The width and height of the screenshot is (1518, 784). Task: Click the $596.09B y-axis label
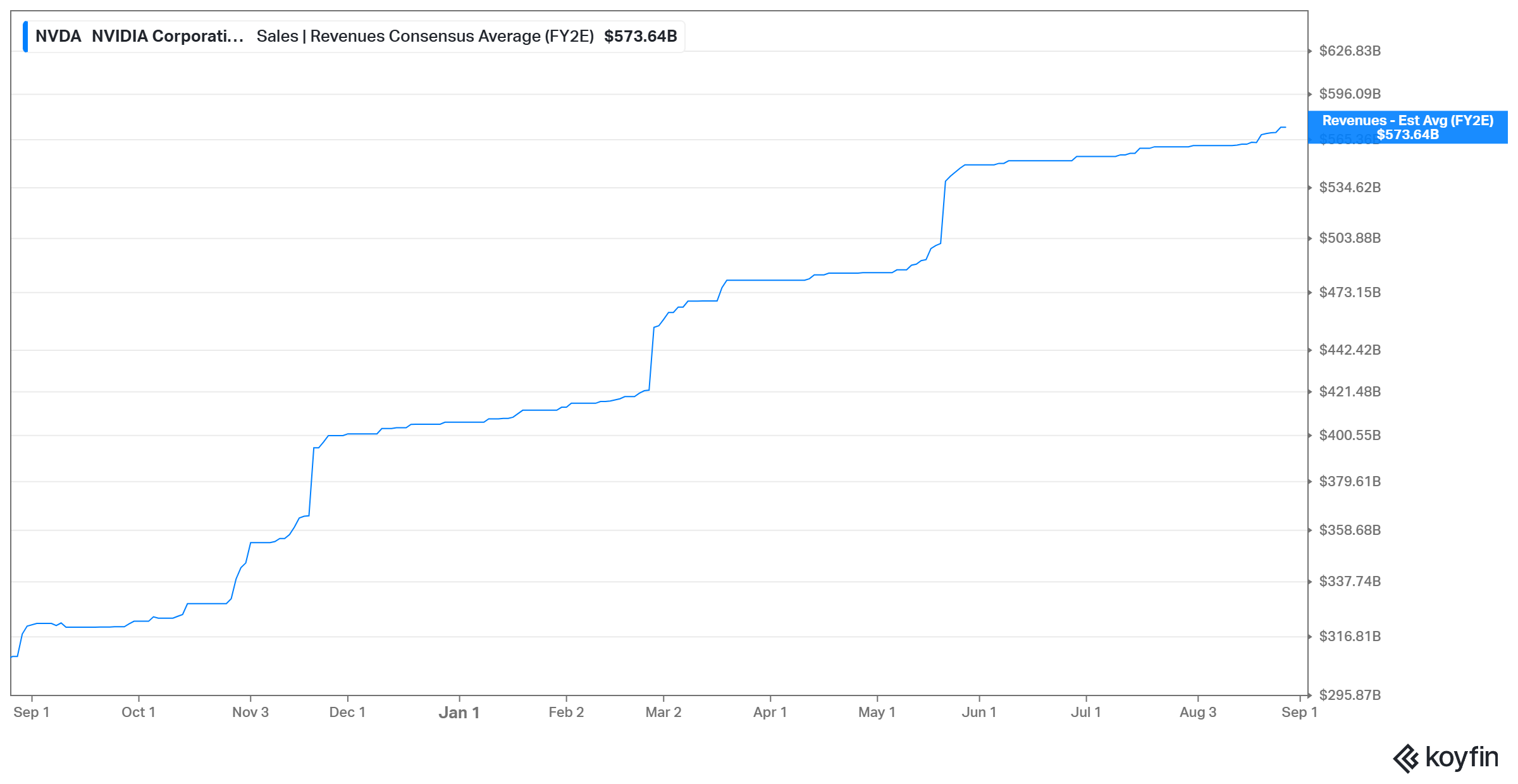coord(1350,94)
